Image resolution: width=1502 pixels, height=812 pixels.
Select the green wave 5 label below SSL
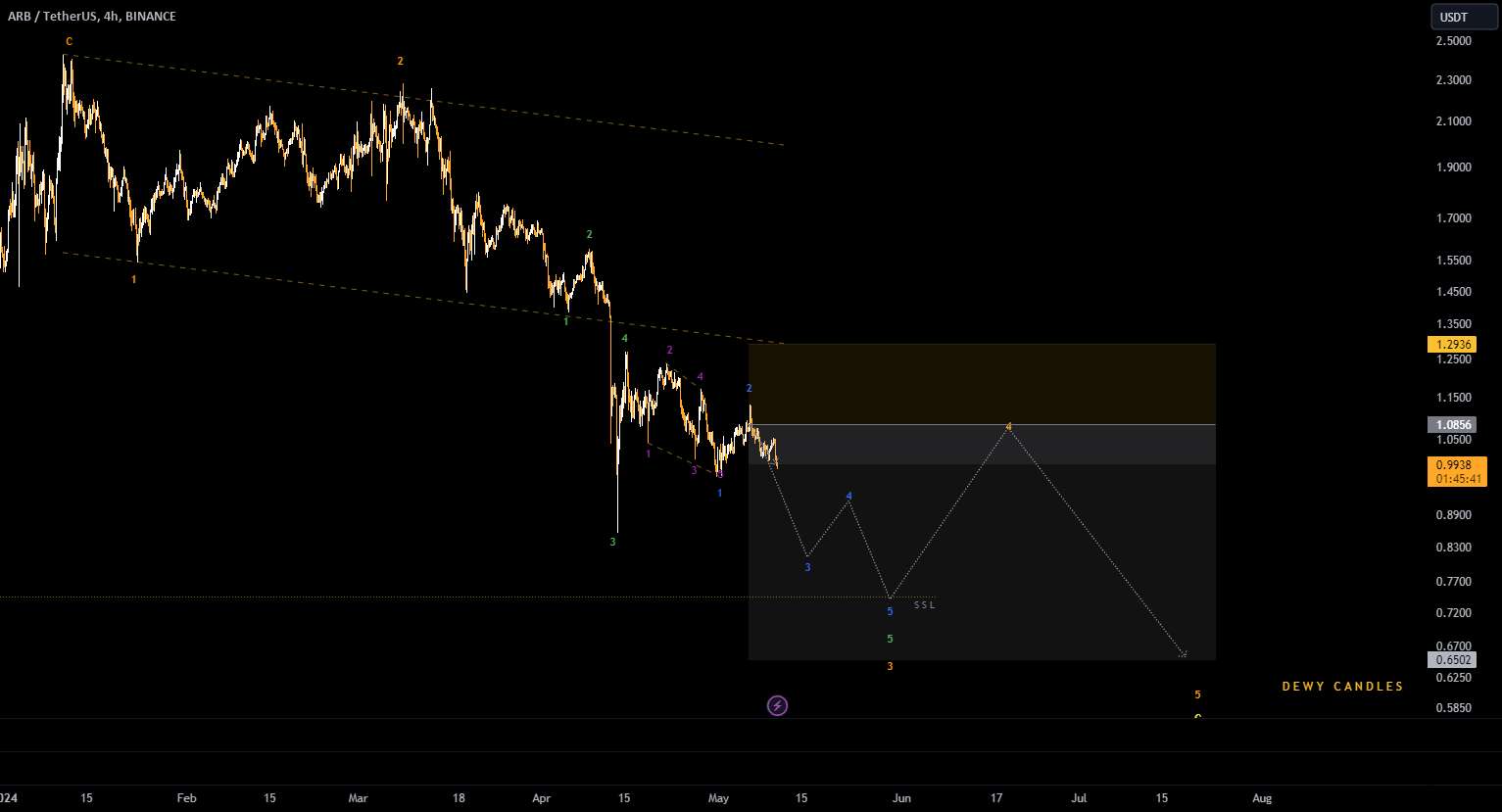click(x=890, y=639)
